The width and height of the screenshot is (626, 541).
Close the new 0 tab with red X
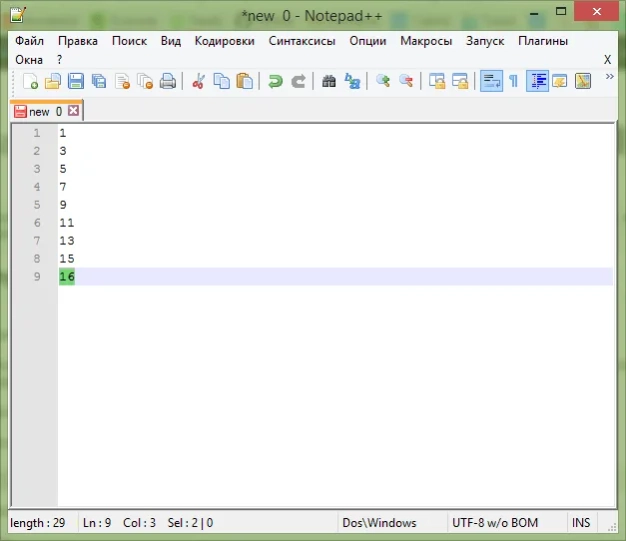click(73, 111)
